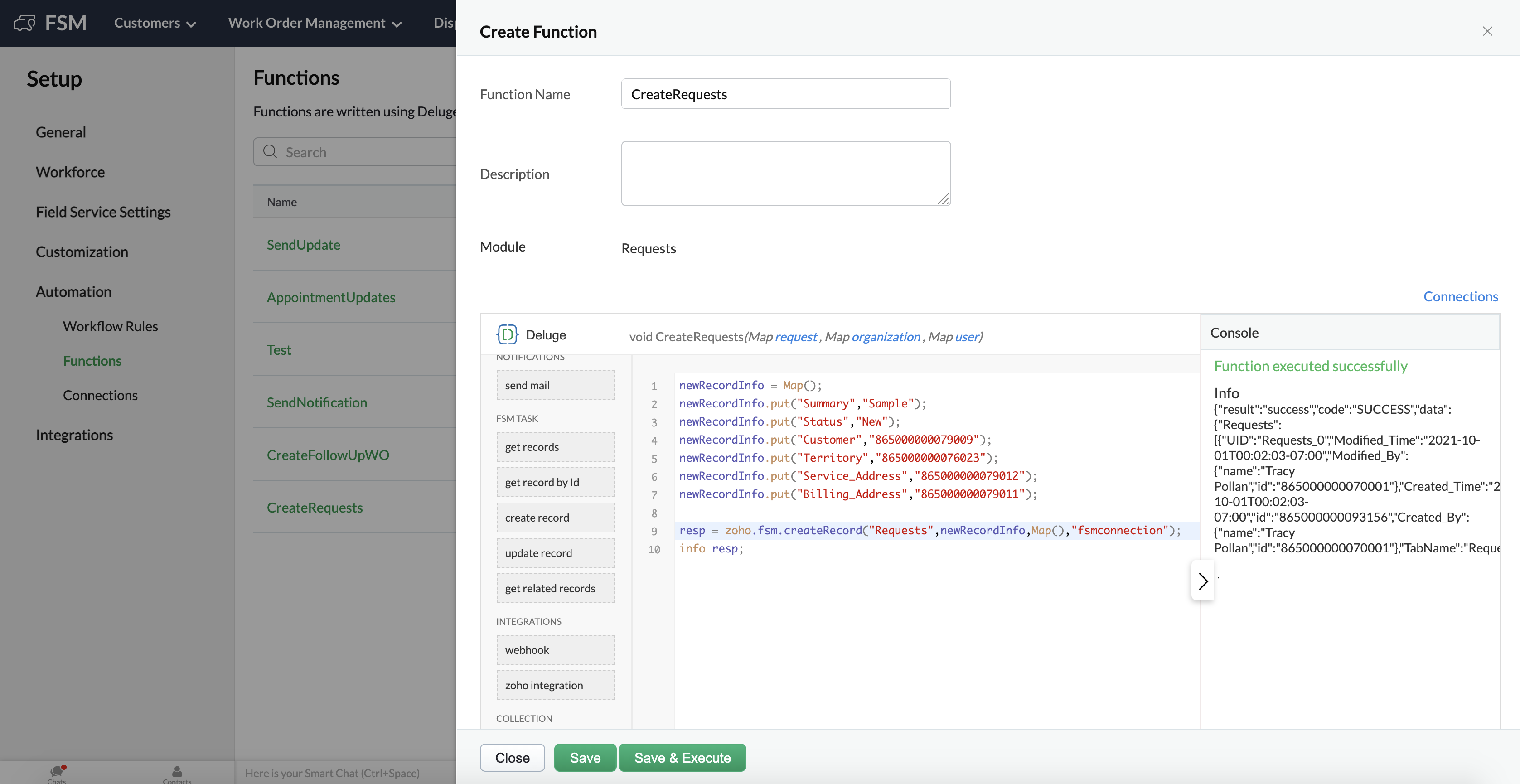Open the Contacts icon at bottom
This screenshot has width=1520, height=784.
point(177,772)
